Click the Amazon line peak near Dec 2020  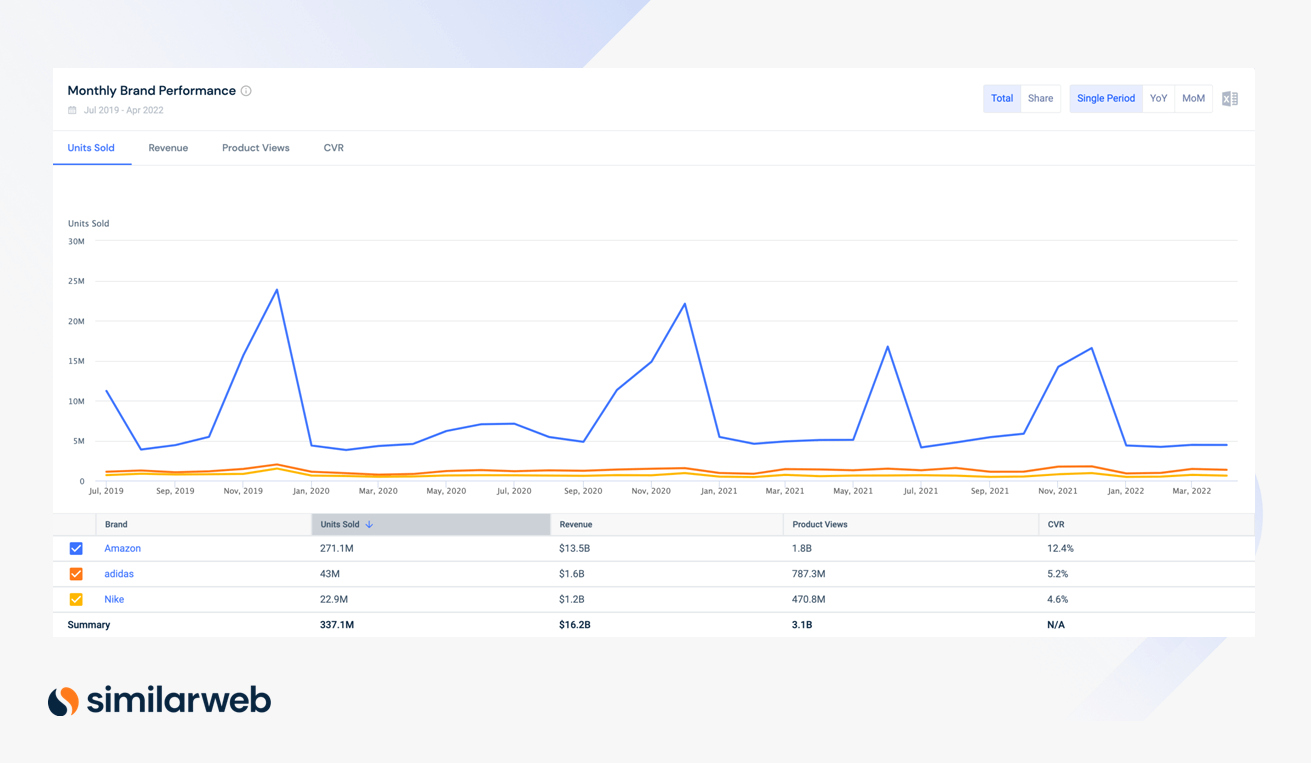click(x=685, y=303)
